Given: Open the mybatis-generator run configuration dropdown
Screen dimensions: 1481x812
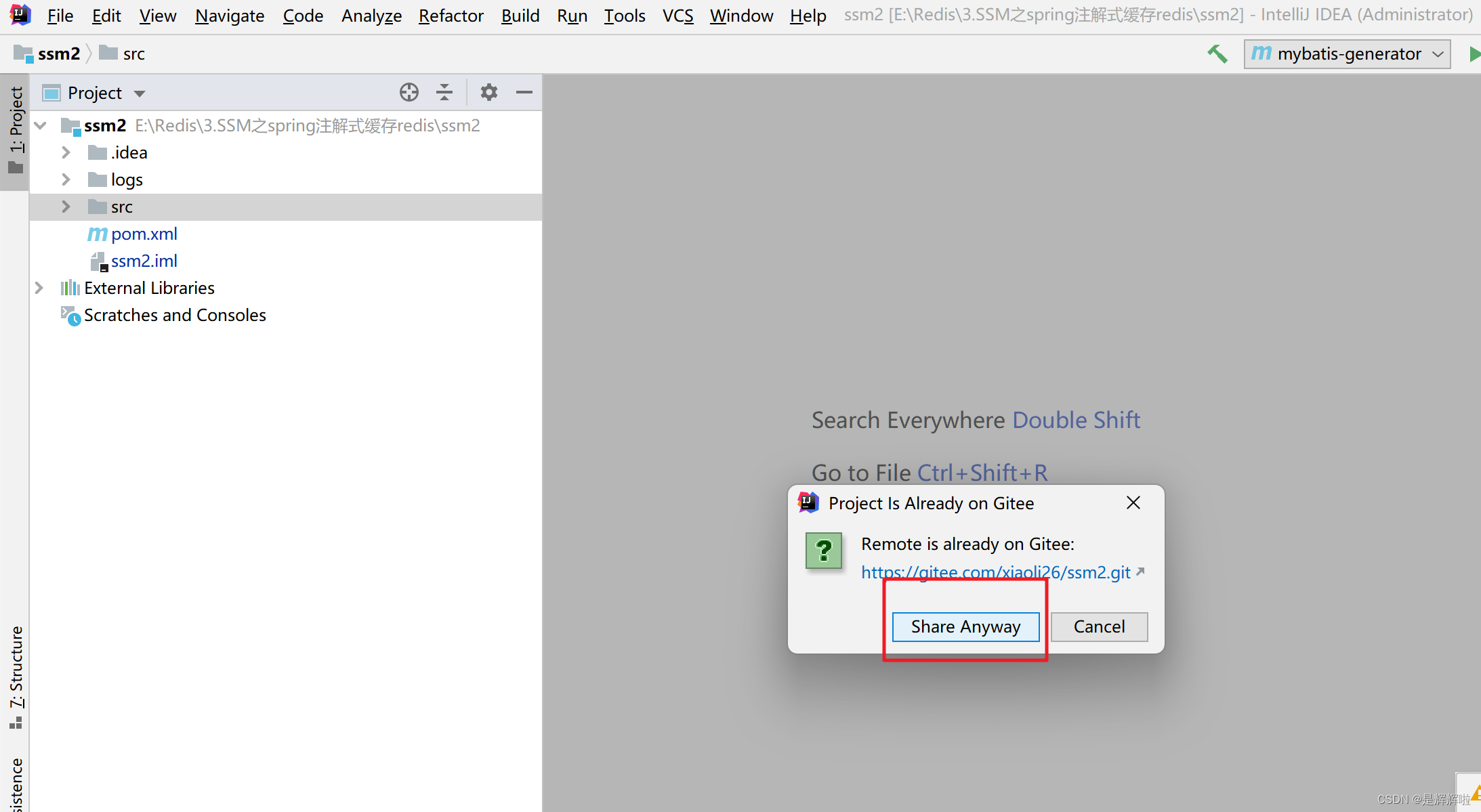Looking at the screenshot, I should pos(1347,54).
